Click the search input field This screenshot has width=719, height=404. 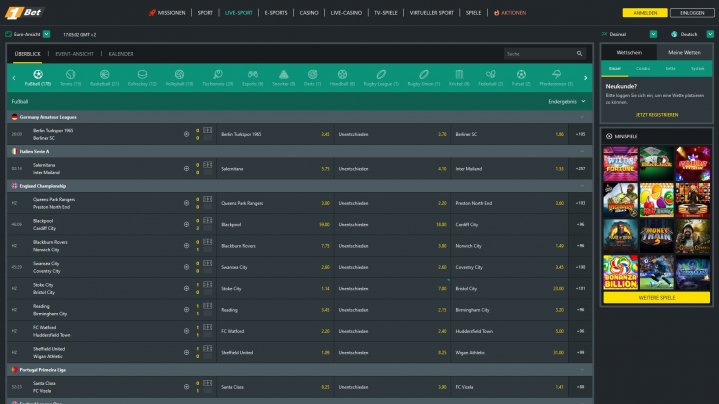pos(539,54)
